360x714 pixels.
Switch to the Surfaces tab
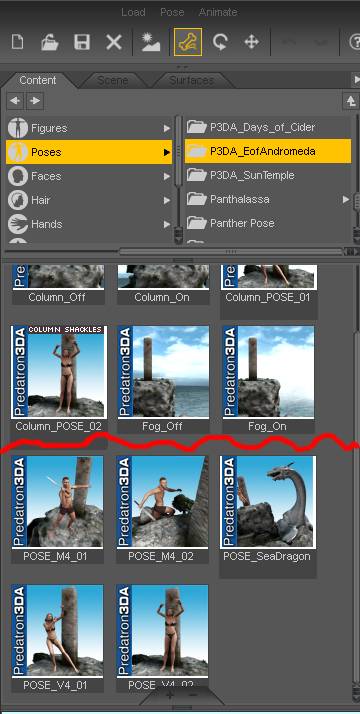191,81
